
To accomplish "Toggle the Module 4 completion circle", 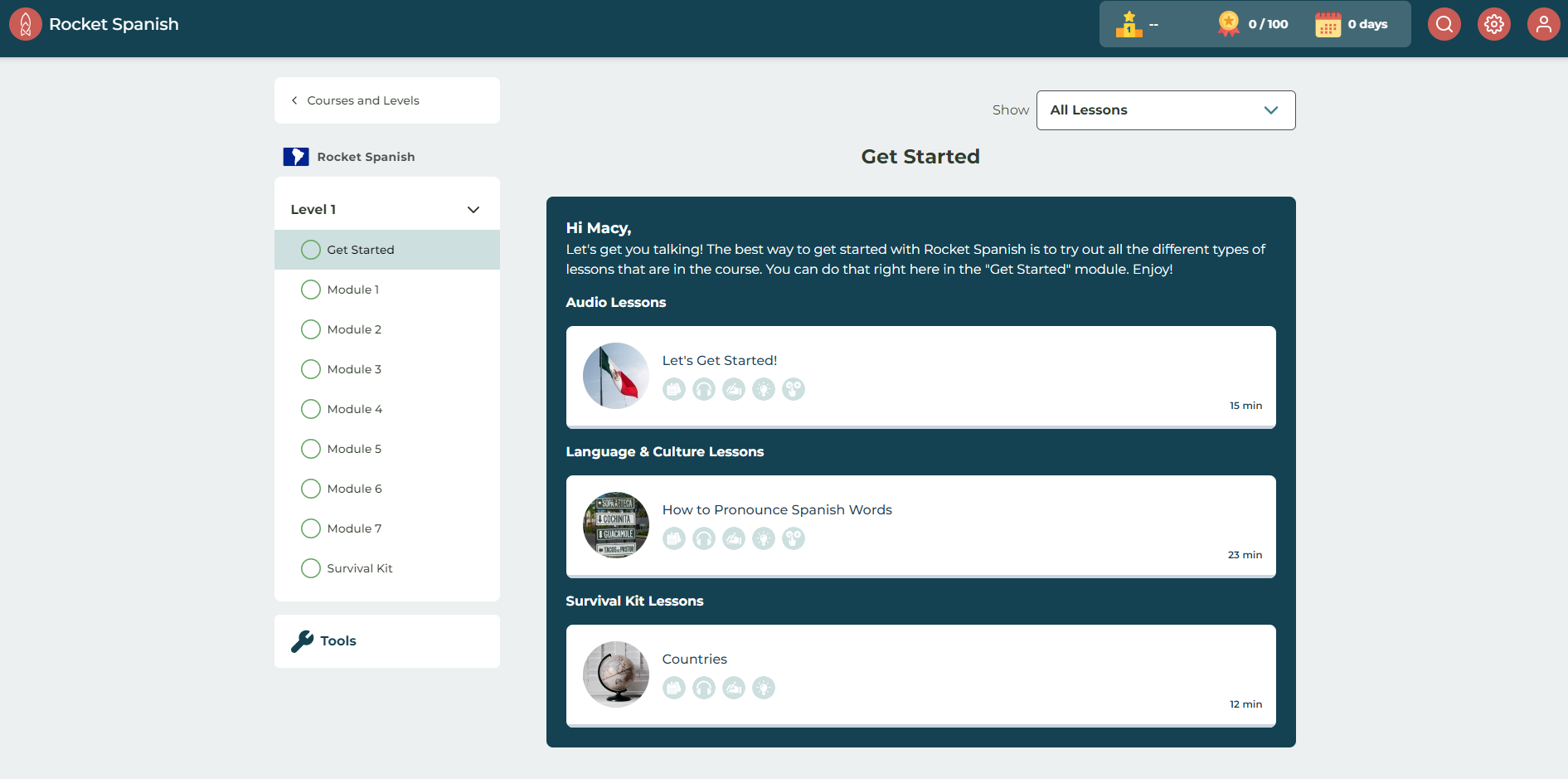I will (x=311, y=409).
